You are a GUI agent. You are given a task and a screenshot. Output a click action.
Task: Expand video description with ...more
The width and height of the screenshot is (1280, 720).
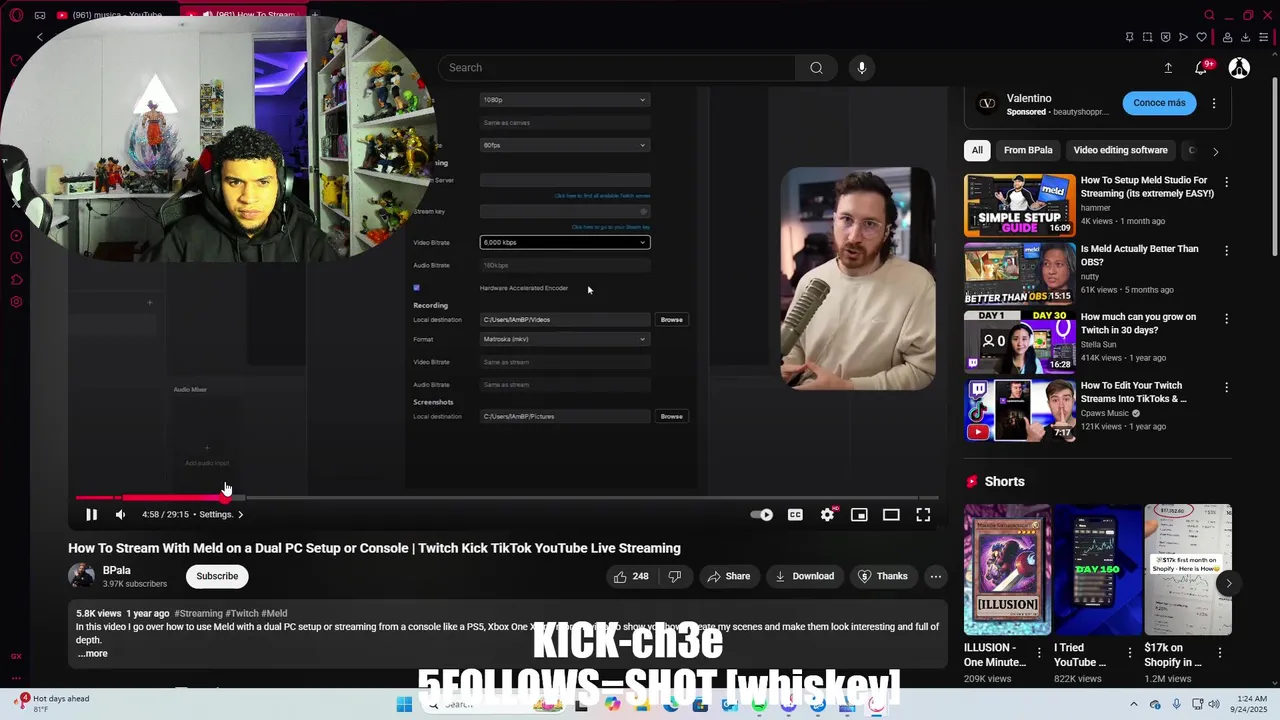(x=92, y=654)
